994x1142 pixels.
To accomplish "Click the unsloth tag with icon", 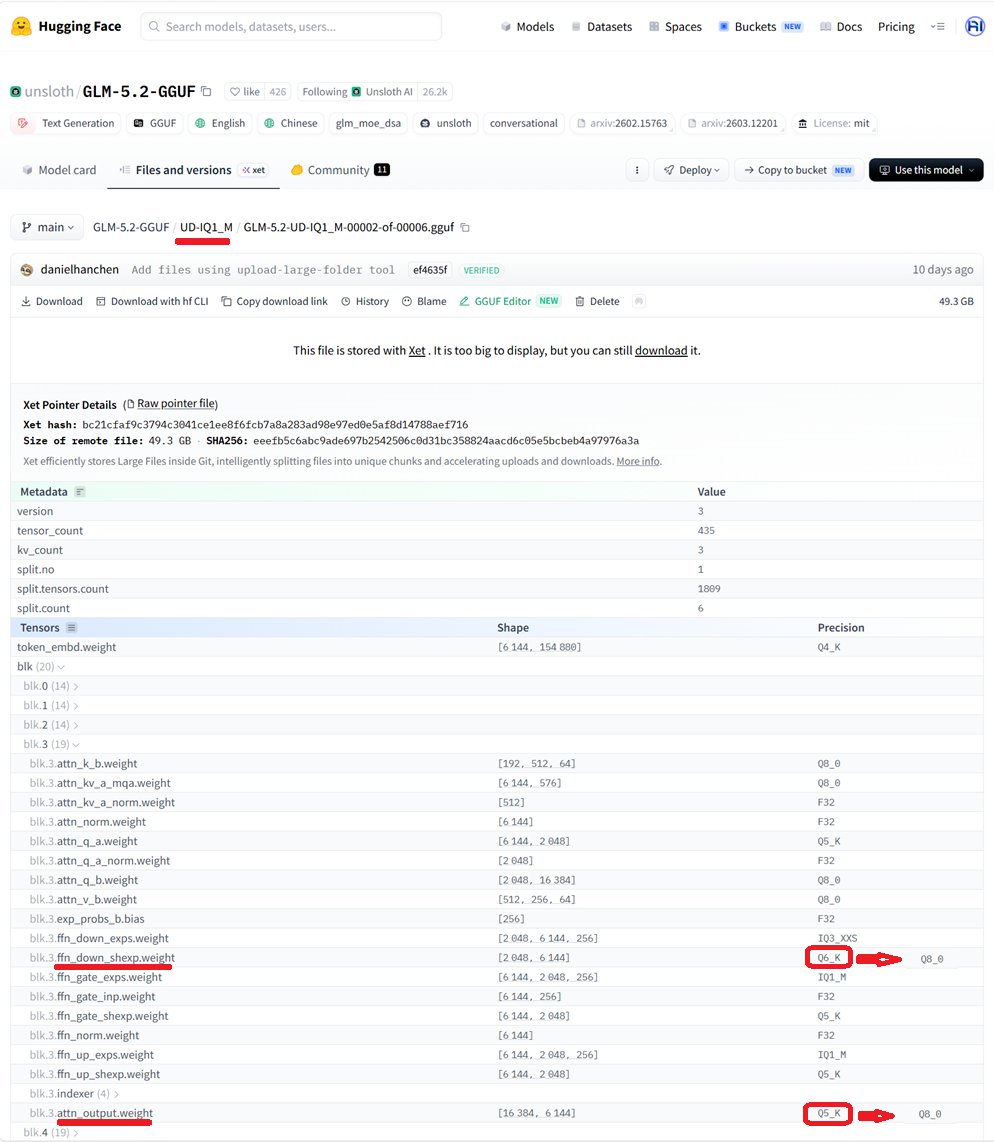I will [446, 123].
